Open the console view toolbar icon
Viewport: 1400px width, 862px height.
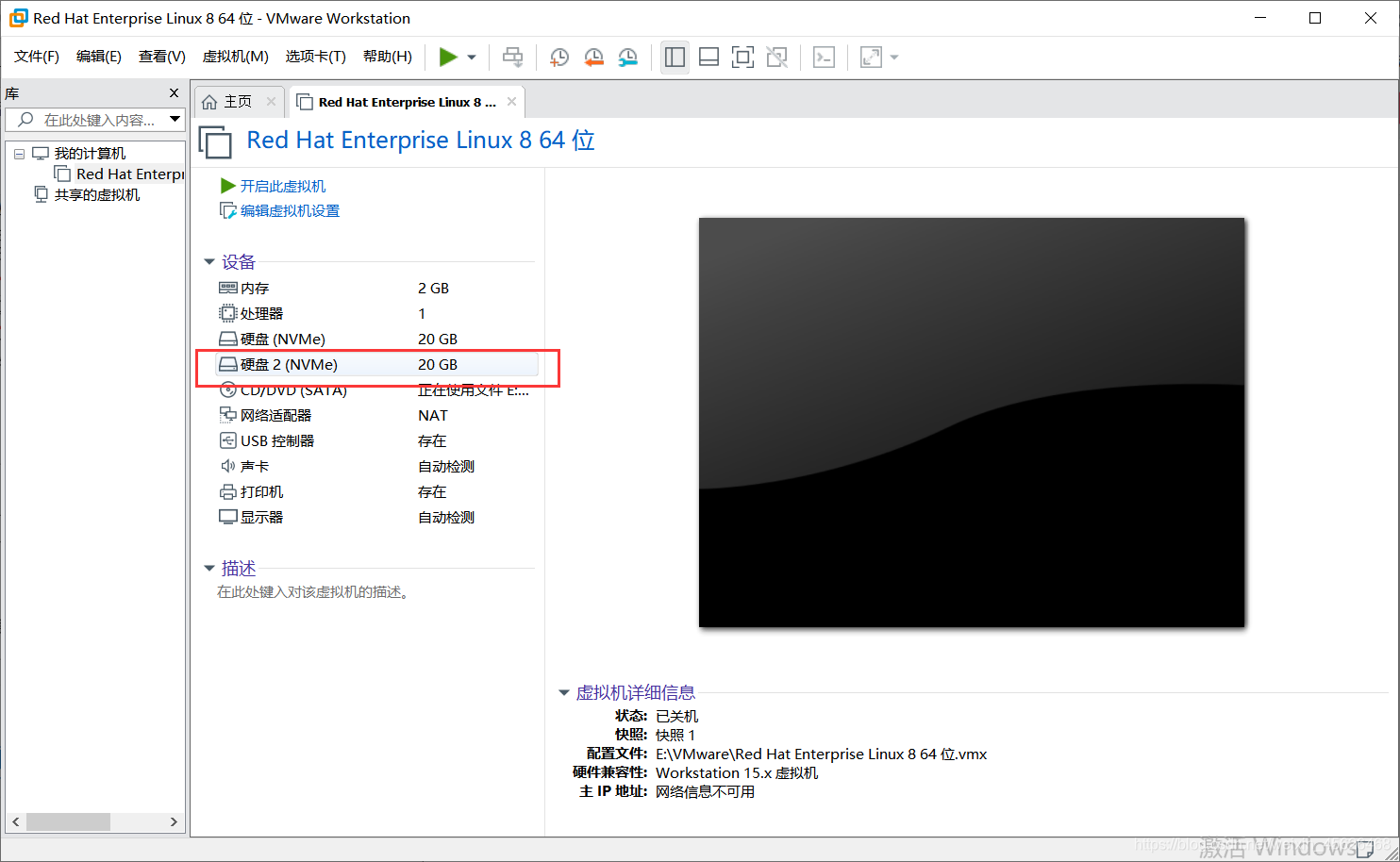(824, 58)
